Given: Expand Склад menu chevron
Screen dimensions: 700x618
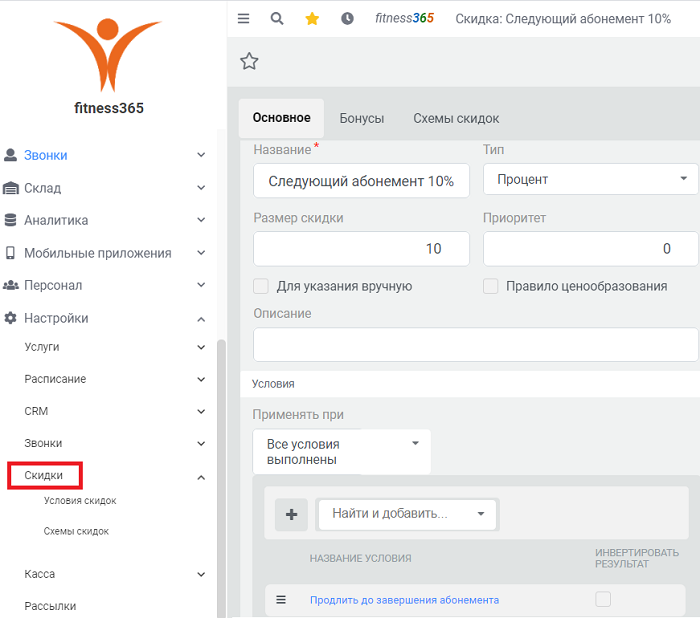Looking at the screenshot, I should 201,188.
